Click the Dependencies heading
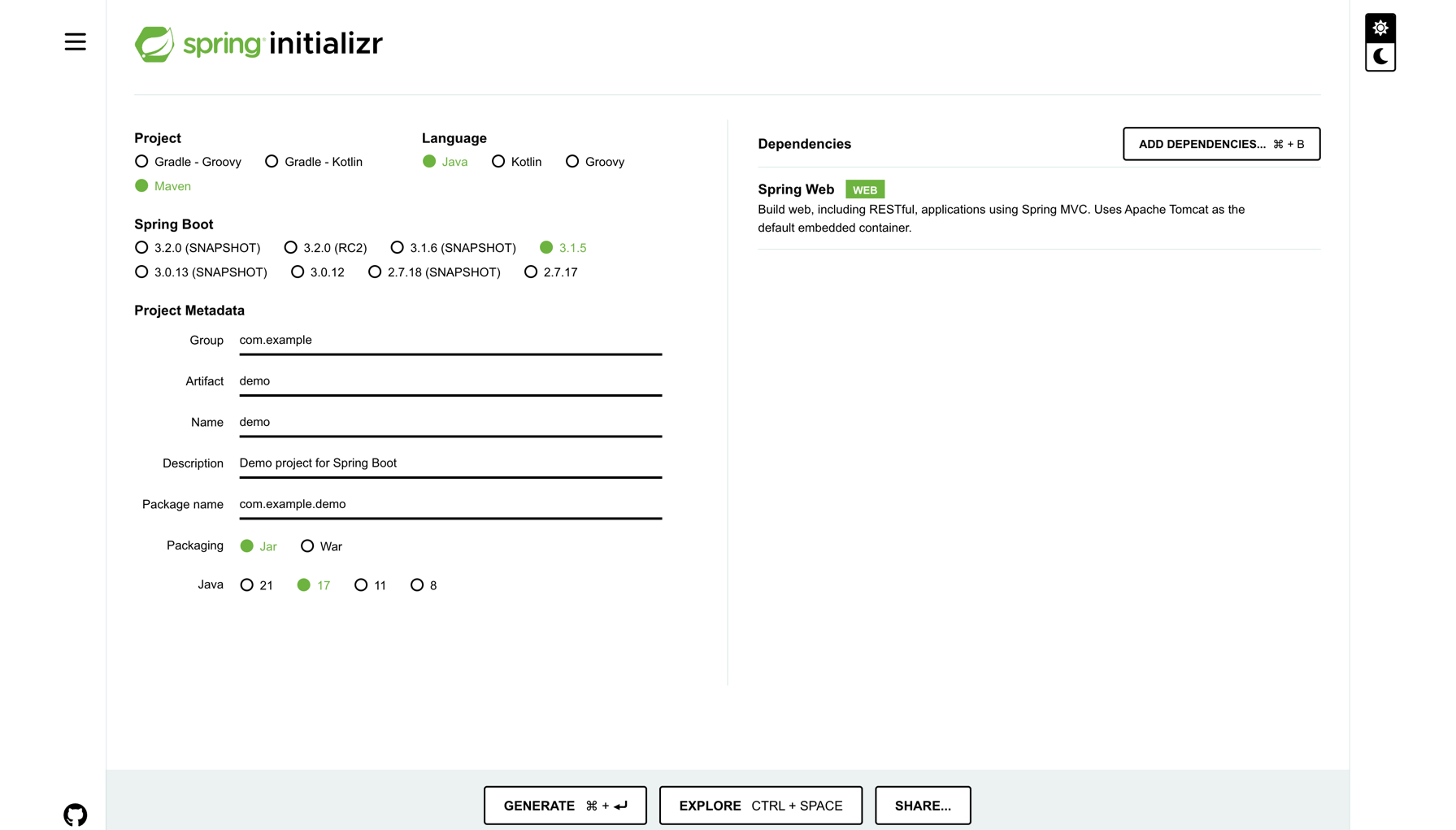This screenshot has height=830, width=1456. tap(804, 144)
